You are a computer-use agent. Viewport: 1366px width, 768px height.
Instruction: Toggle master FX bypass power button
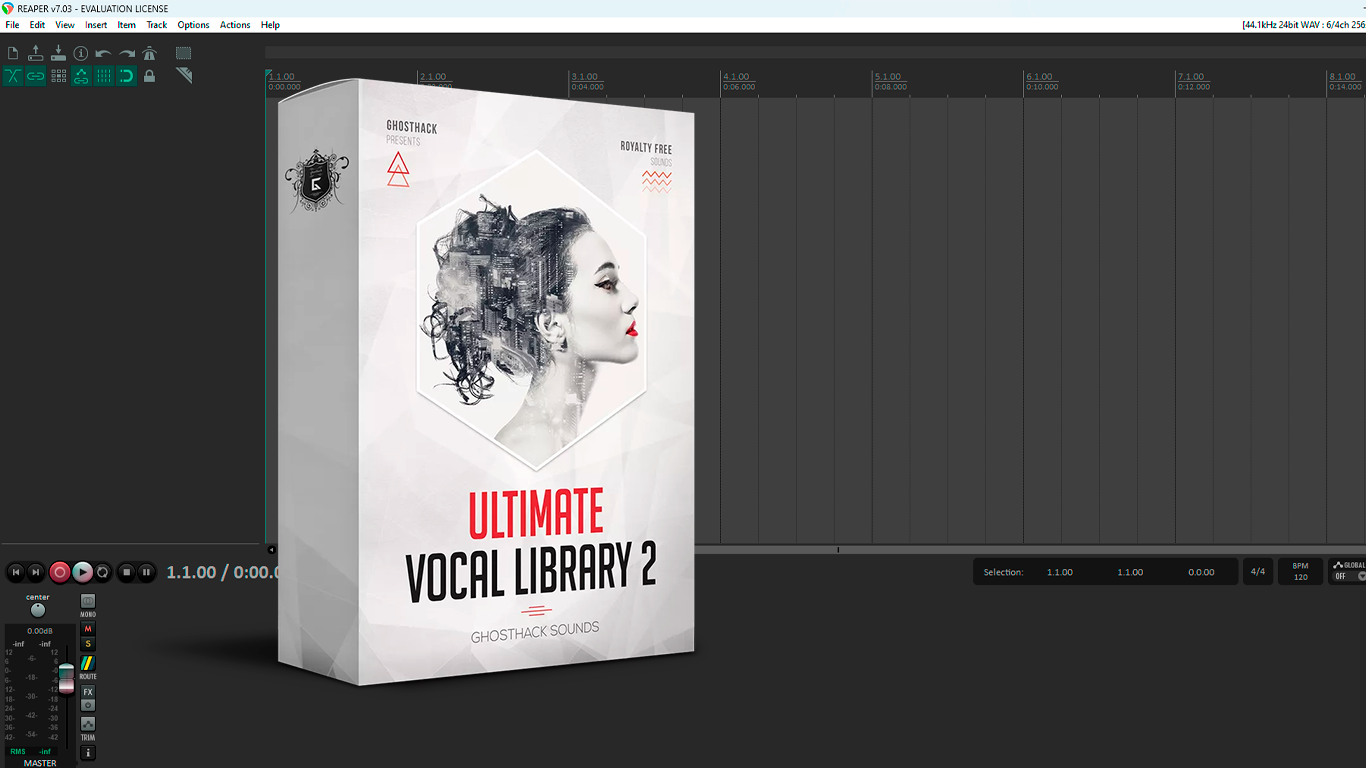pyautogui.click(x=88, y=705)
